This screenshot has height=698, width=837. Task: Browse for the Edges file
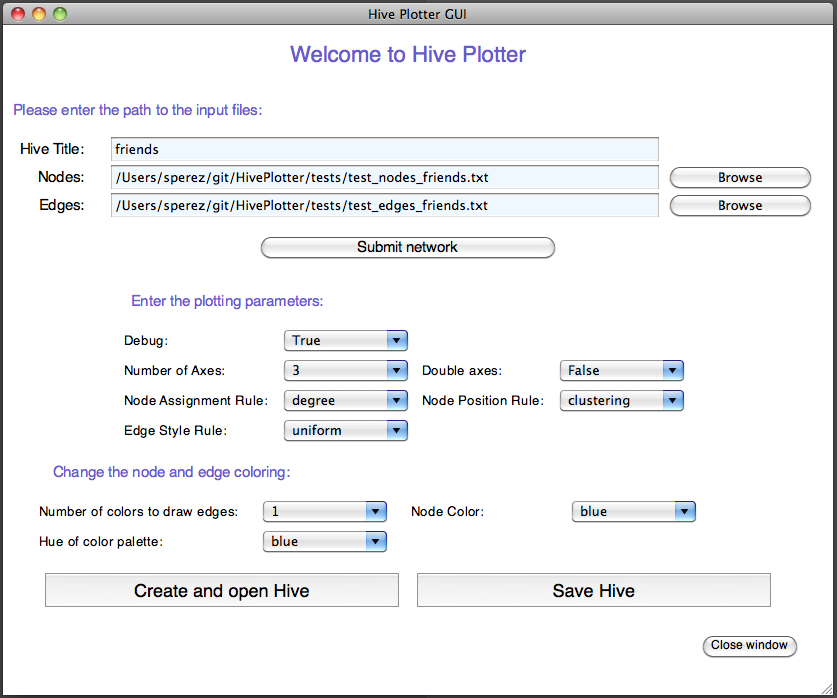coord(740,205)
